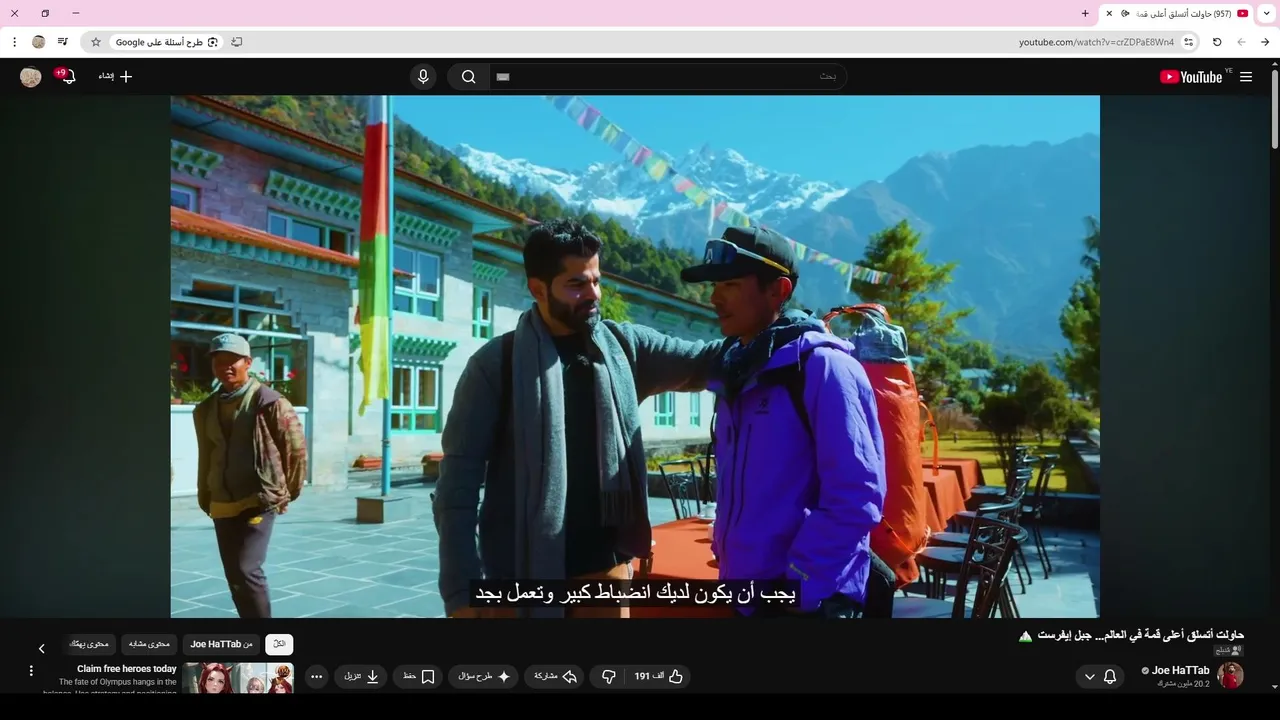Open the YouTube account avatar menu

(x=31, y=77)
